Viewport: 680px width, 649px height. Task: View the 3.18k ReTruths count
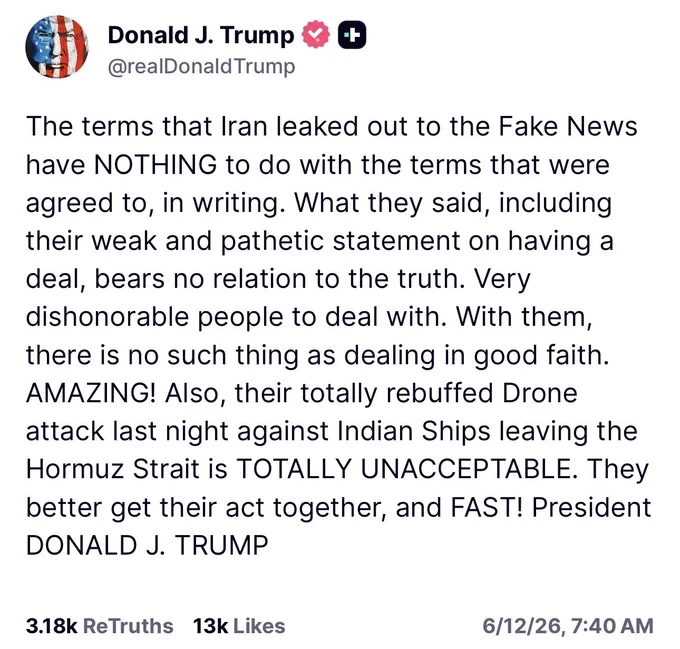99,626
